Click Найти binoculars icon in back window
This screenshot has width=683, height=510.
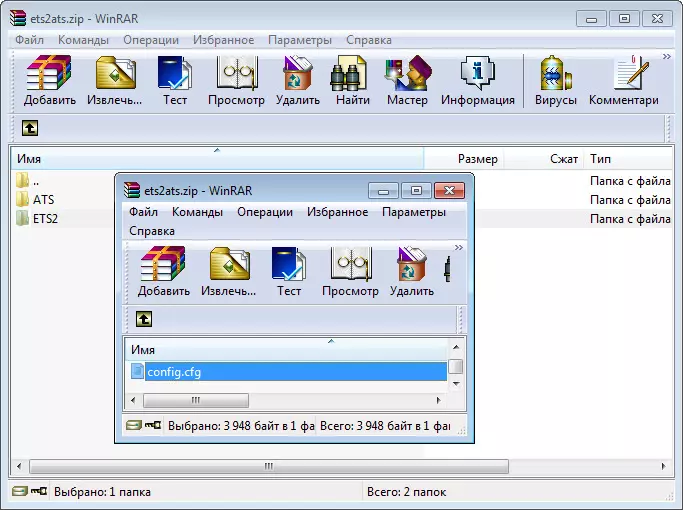tap(348, 72)
